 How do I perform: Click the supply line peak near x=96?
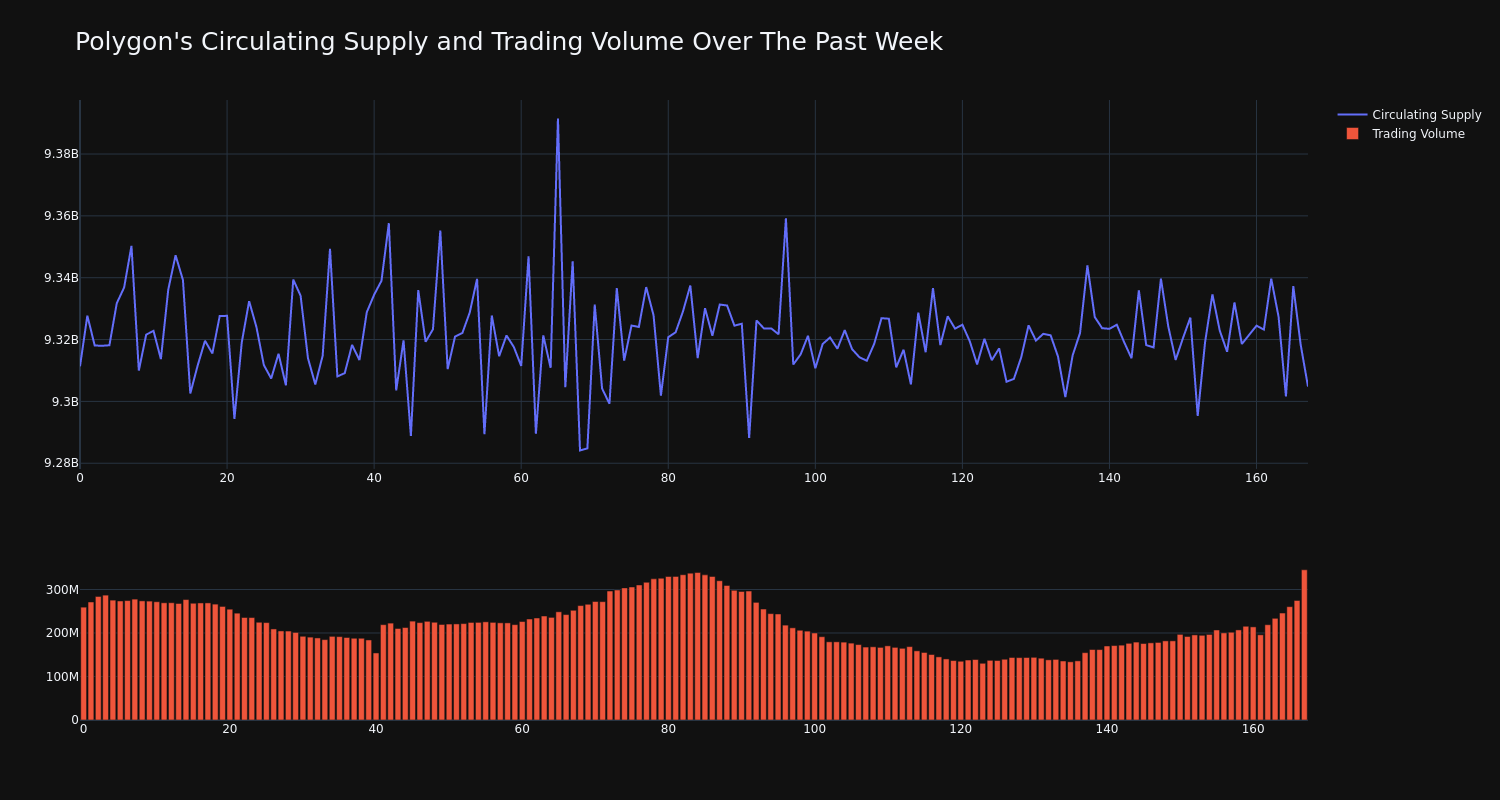tap(786, 219)
